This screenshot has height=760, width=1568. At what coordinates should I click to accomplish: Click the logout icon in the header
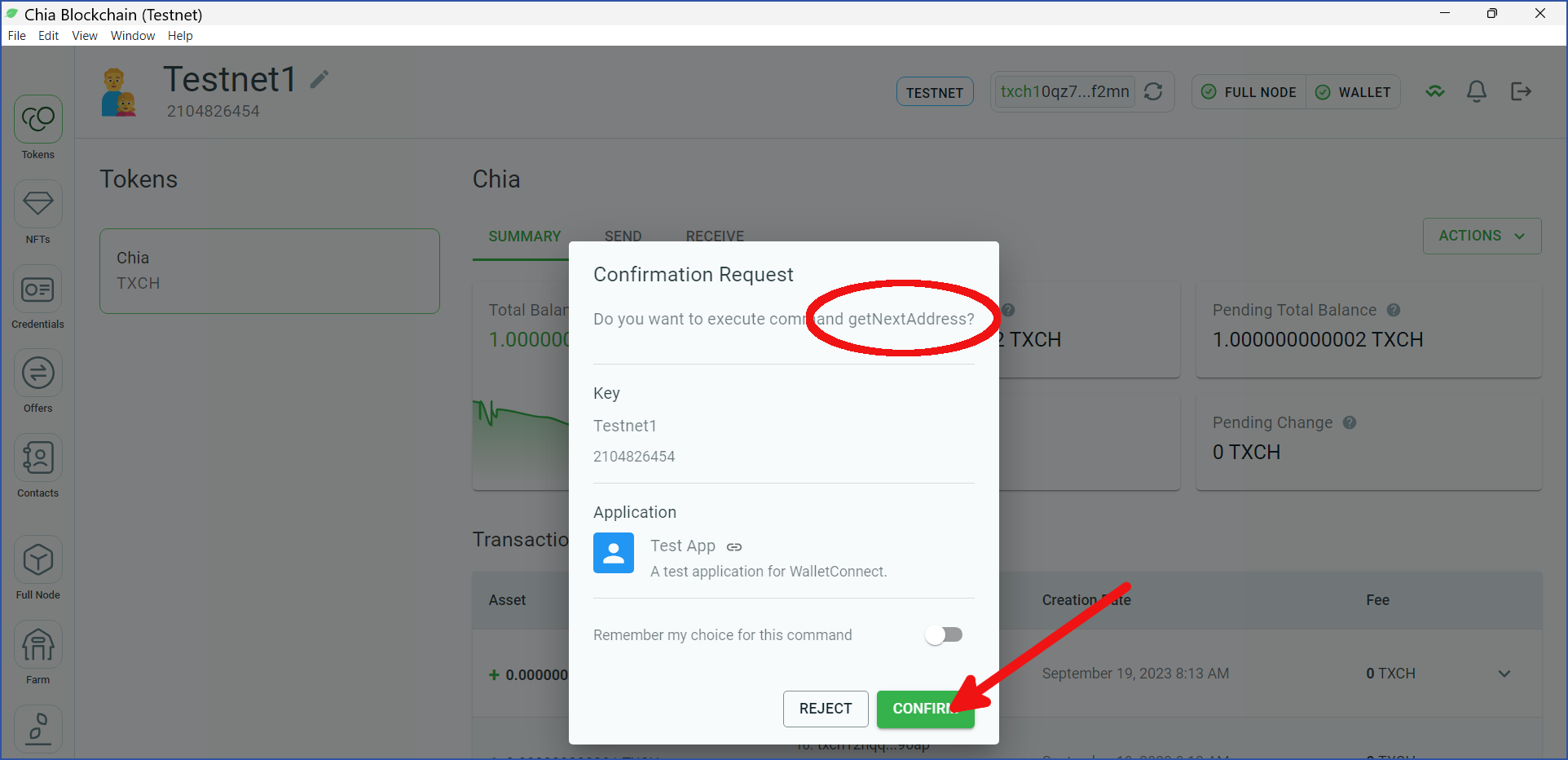1521,91
